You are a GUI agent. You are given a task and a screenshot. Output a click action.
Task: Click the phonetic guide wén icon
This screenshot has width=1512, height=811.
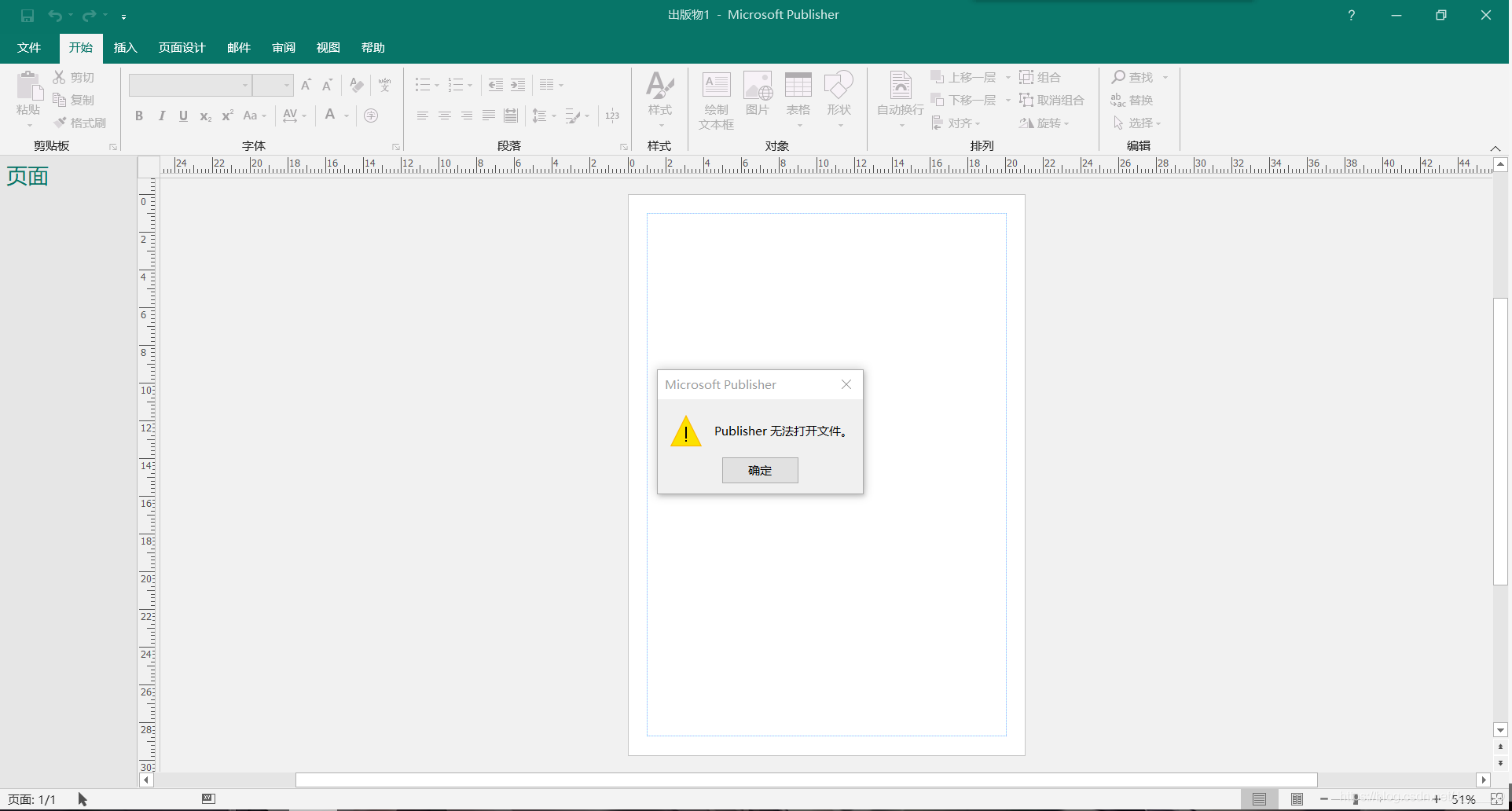(x=384, y=85)
